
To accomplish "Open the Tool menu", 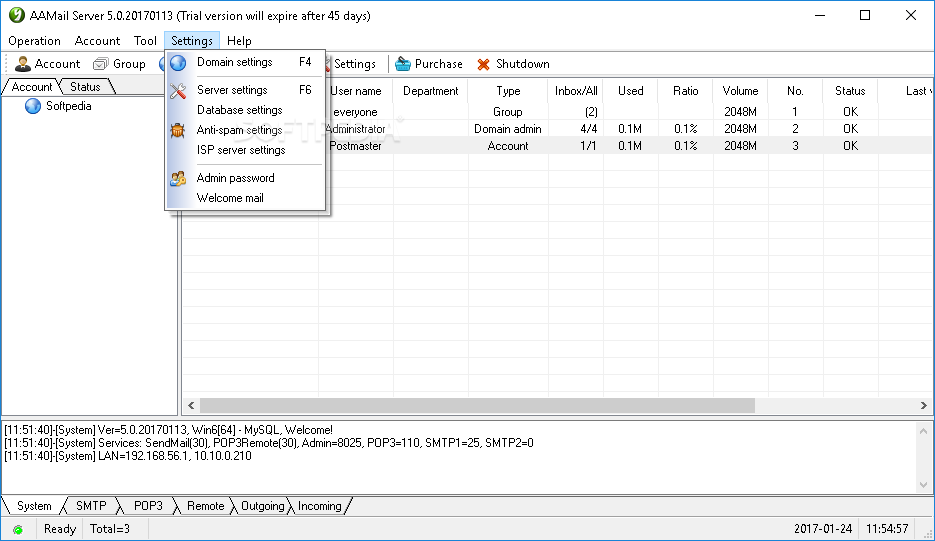I will tap(145, 41).
